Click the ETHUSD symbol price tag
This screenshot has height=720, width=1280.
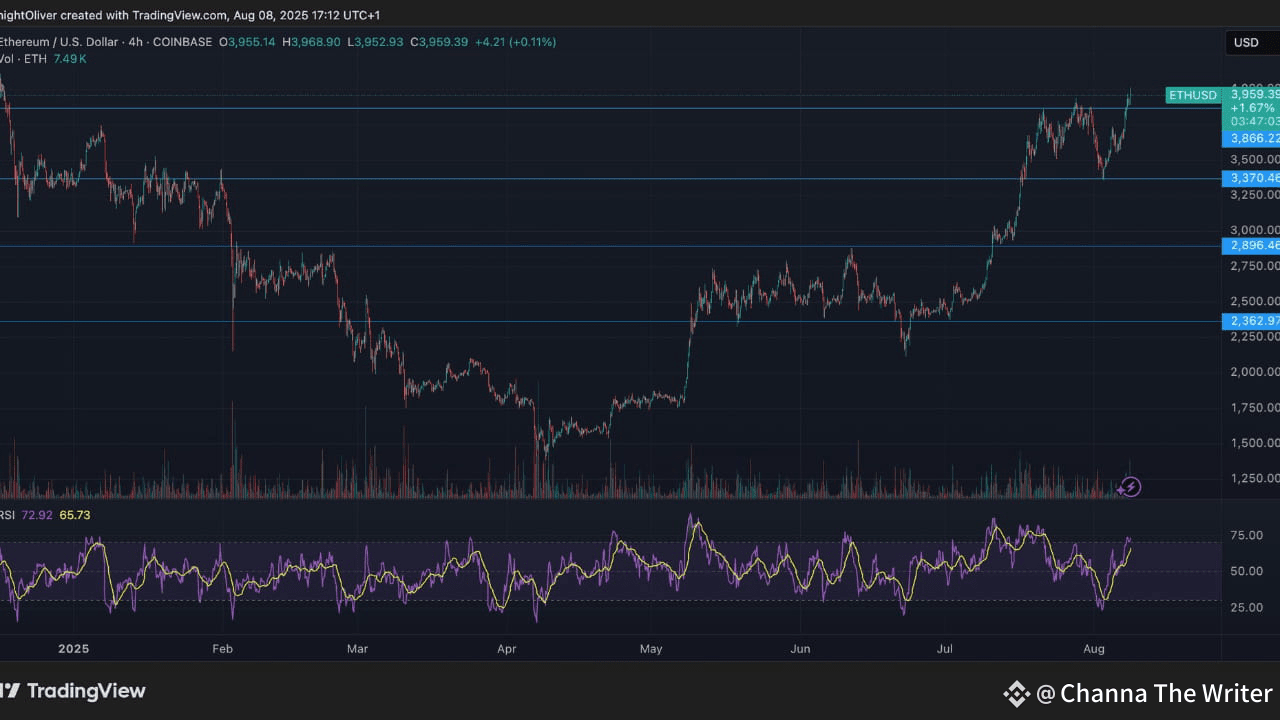(x=1193, y=95)
